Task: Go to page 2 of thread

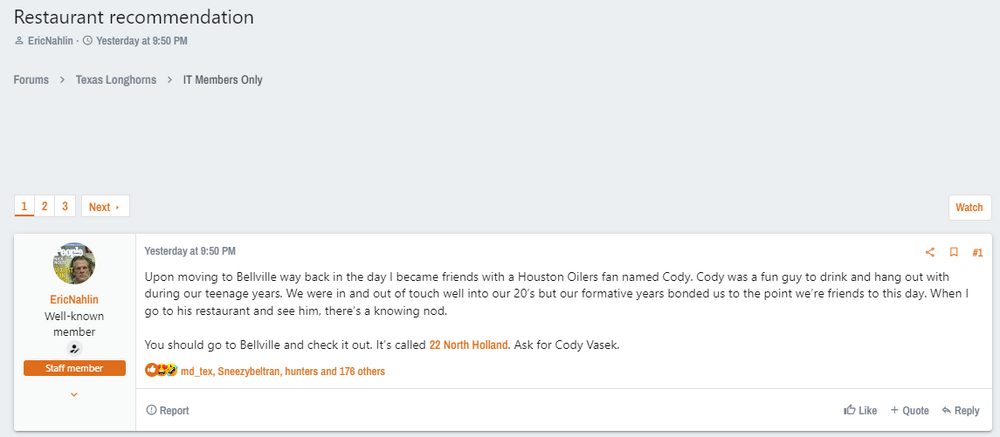Action: [x=45, y=207]
